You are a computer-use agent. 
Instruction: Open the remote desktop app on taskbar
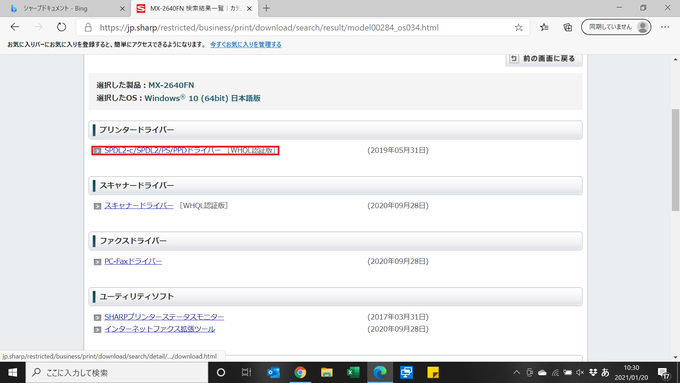[x=406, y=373]
